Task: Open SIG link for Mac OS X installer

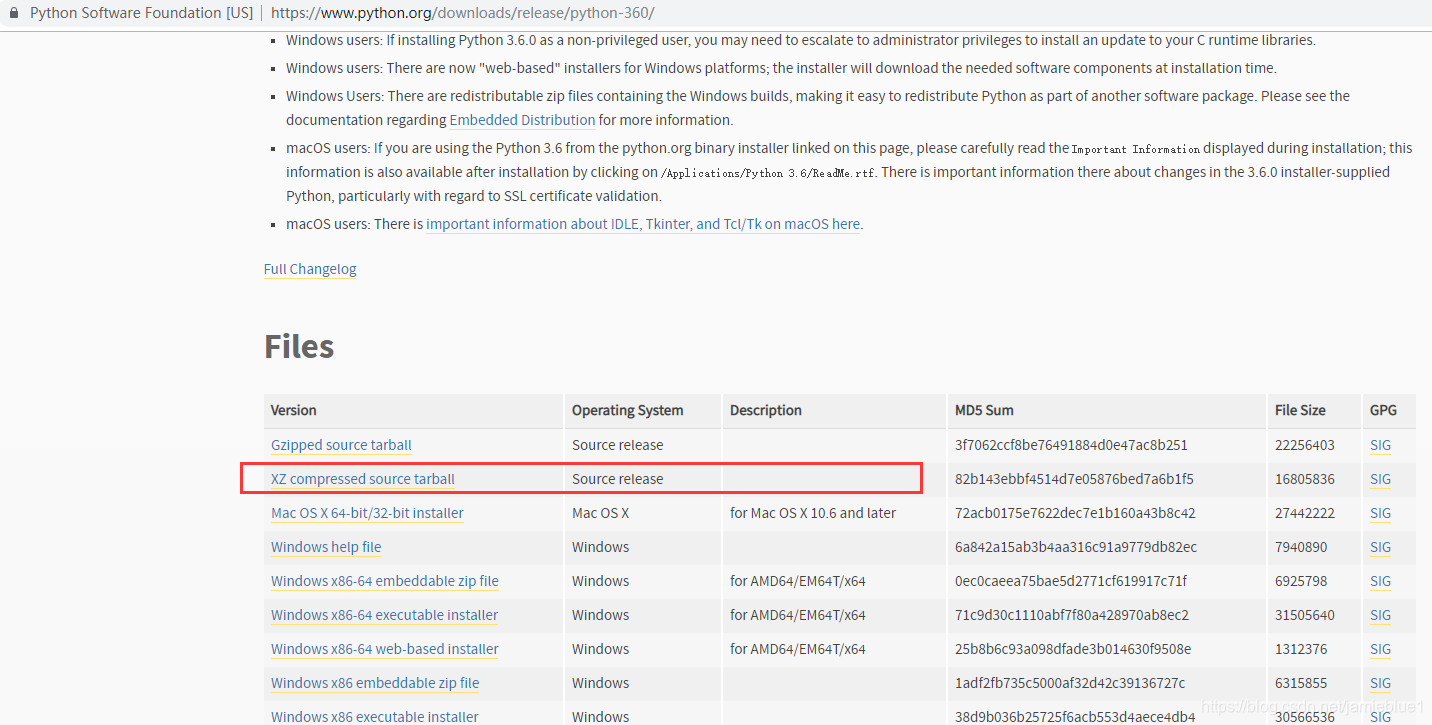Action: tap(1380, 513)
